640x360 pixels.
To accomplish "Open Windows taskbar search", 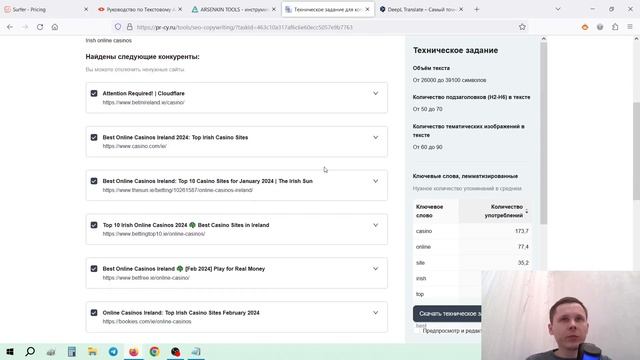I will (x=30, y=351).
